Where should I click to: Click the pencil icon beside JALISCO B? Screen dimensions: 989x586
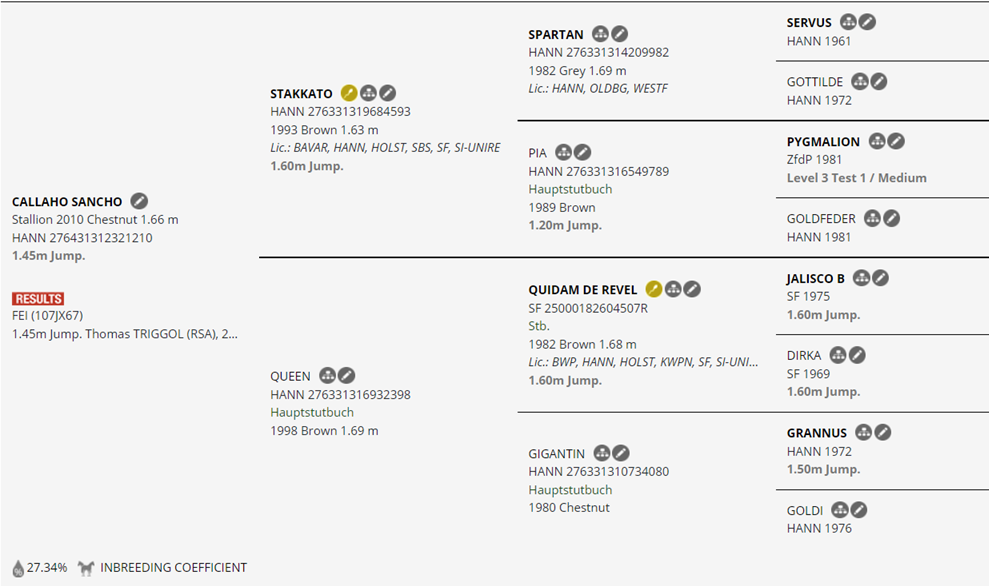(x=880, y=277)
